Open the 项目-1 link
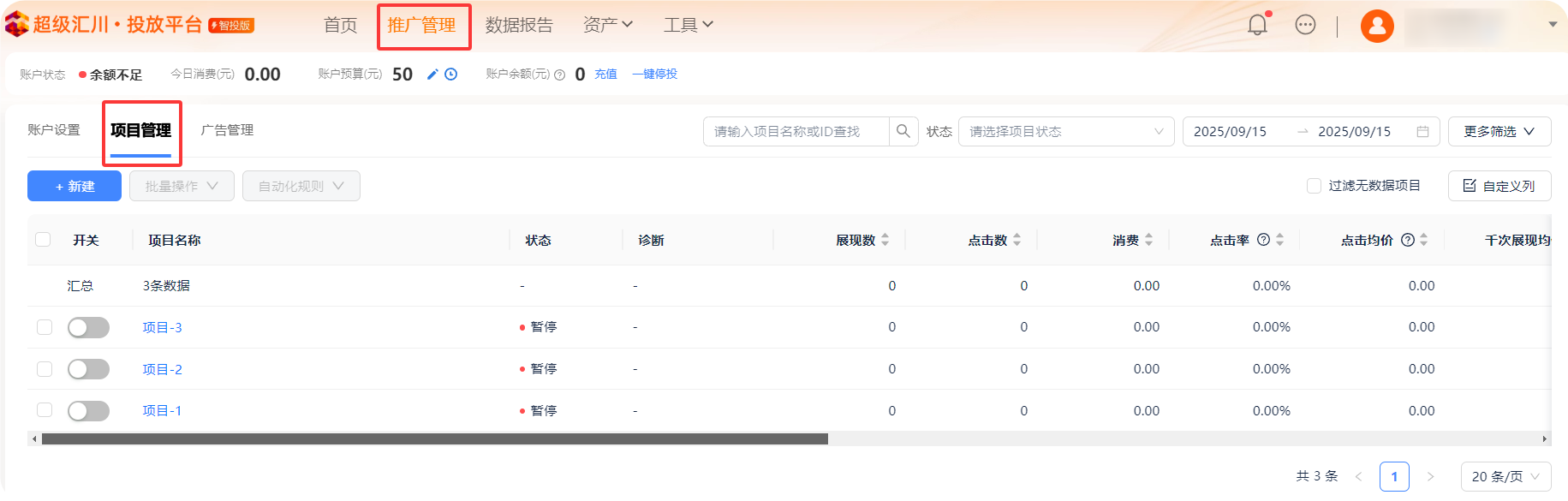This screenshot has height=501, width=1568. 162,411
